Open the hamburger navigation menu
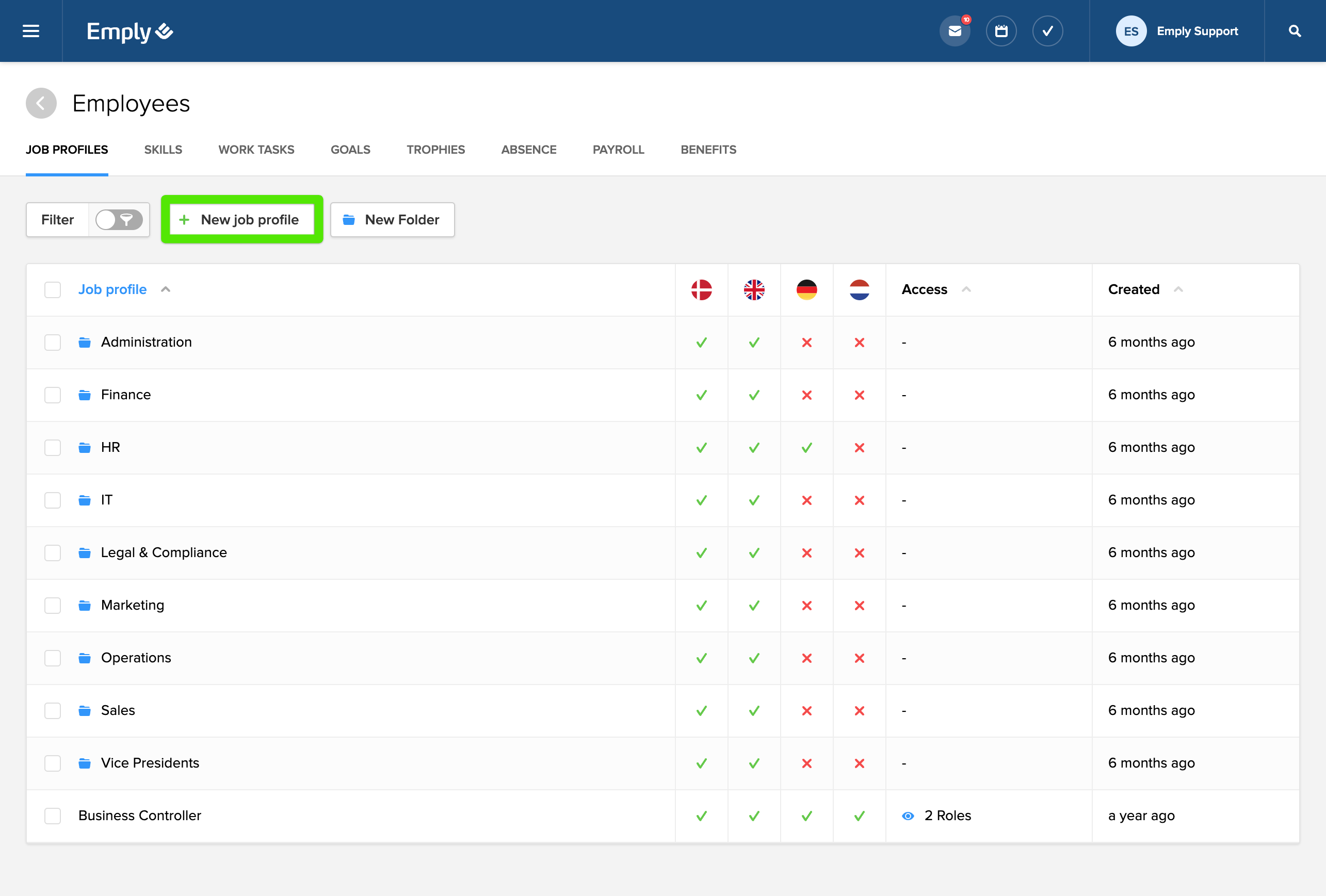The image size is (1326, 896). 31,31
